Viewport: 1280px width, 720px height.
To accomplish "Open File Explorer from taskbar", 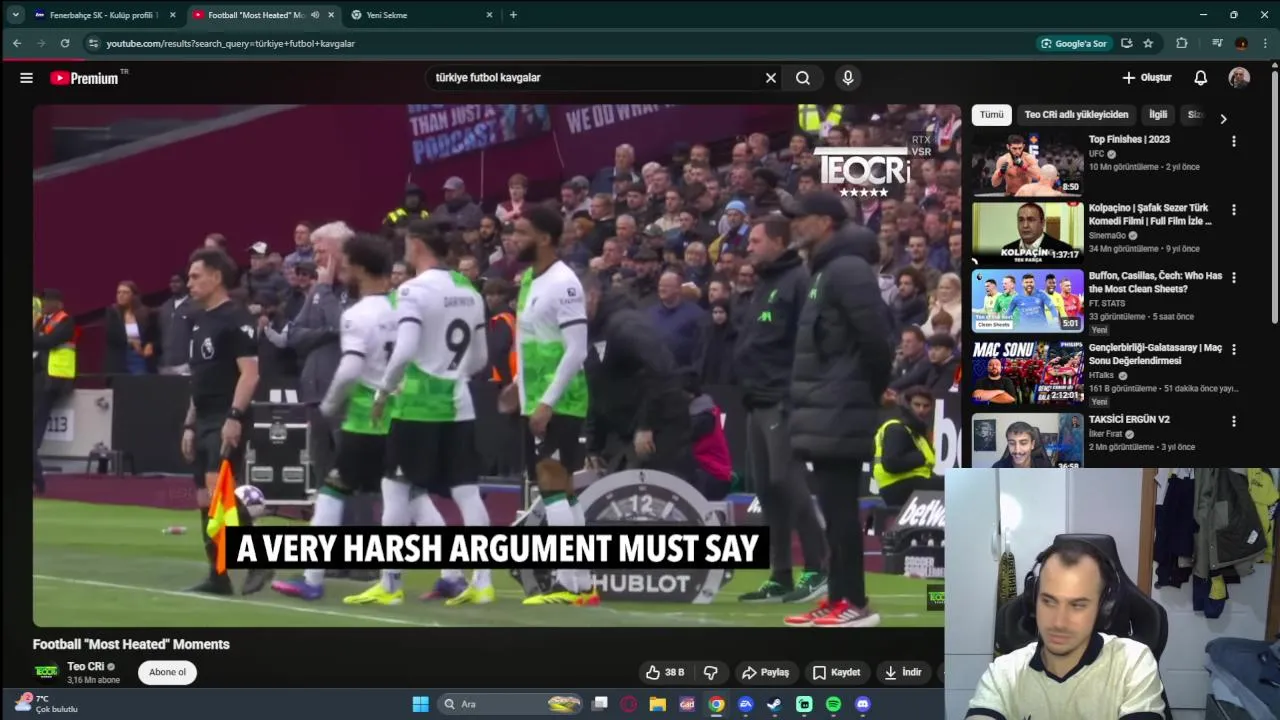I will [657, 704].
